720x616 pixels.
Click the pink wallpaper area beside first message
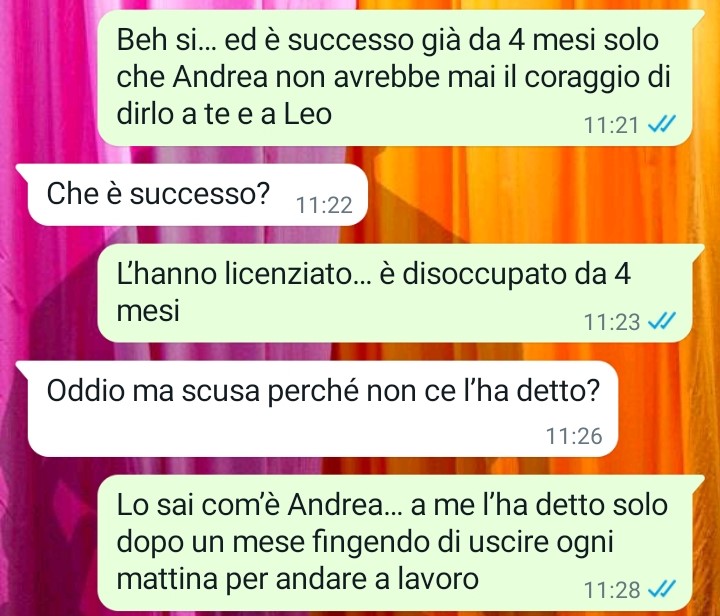(48, 78)
